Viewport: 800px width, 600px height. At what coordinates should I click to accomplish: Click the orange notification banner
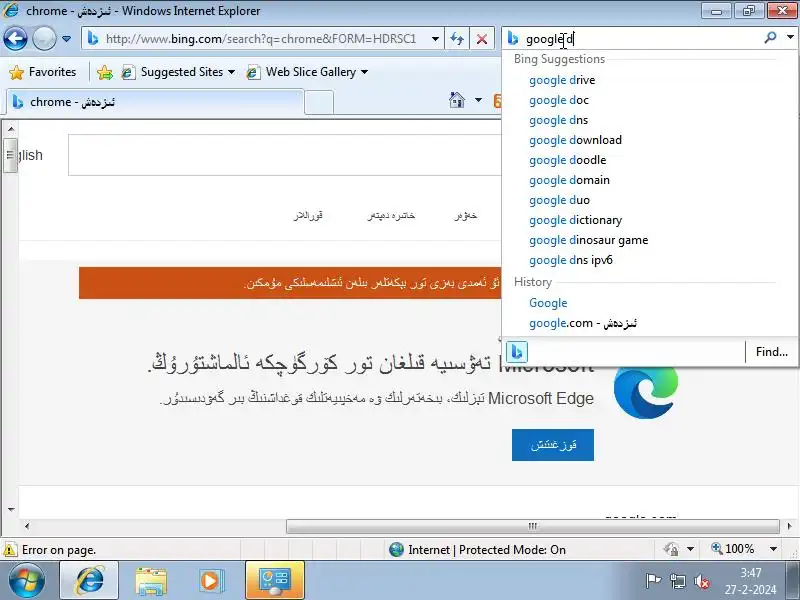click(290, 283)
